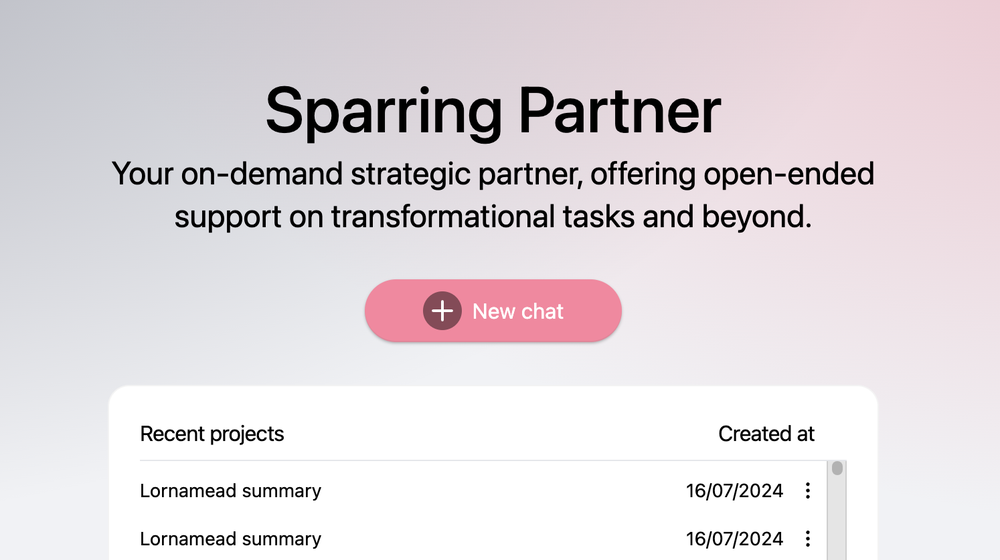Click the Recent projects column header
This screenshot has width=1000, height=560.
coord(212,434)
